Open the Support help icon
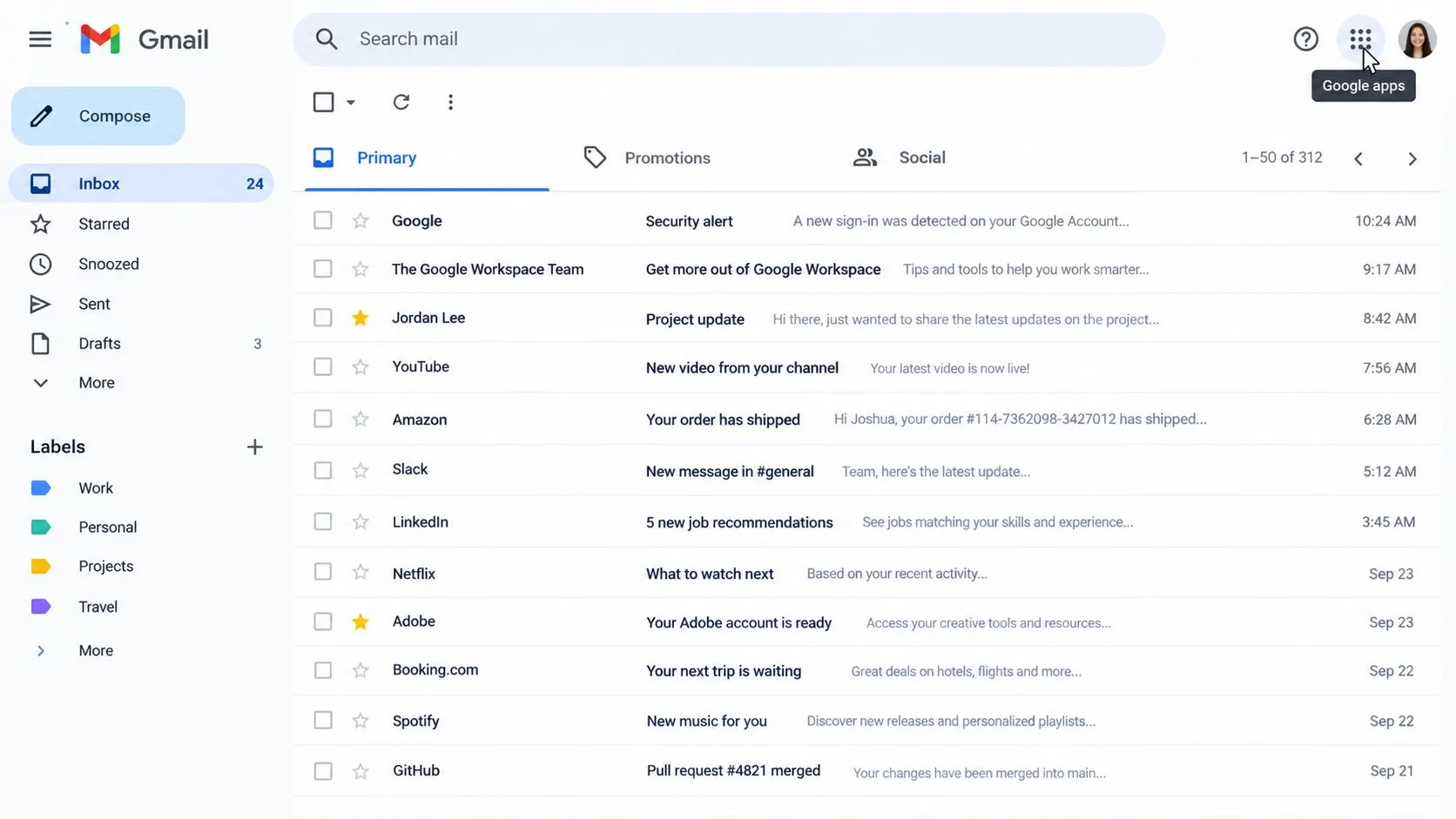The height and width of the screenshot is (819, 1456). [1305, 39]
